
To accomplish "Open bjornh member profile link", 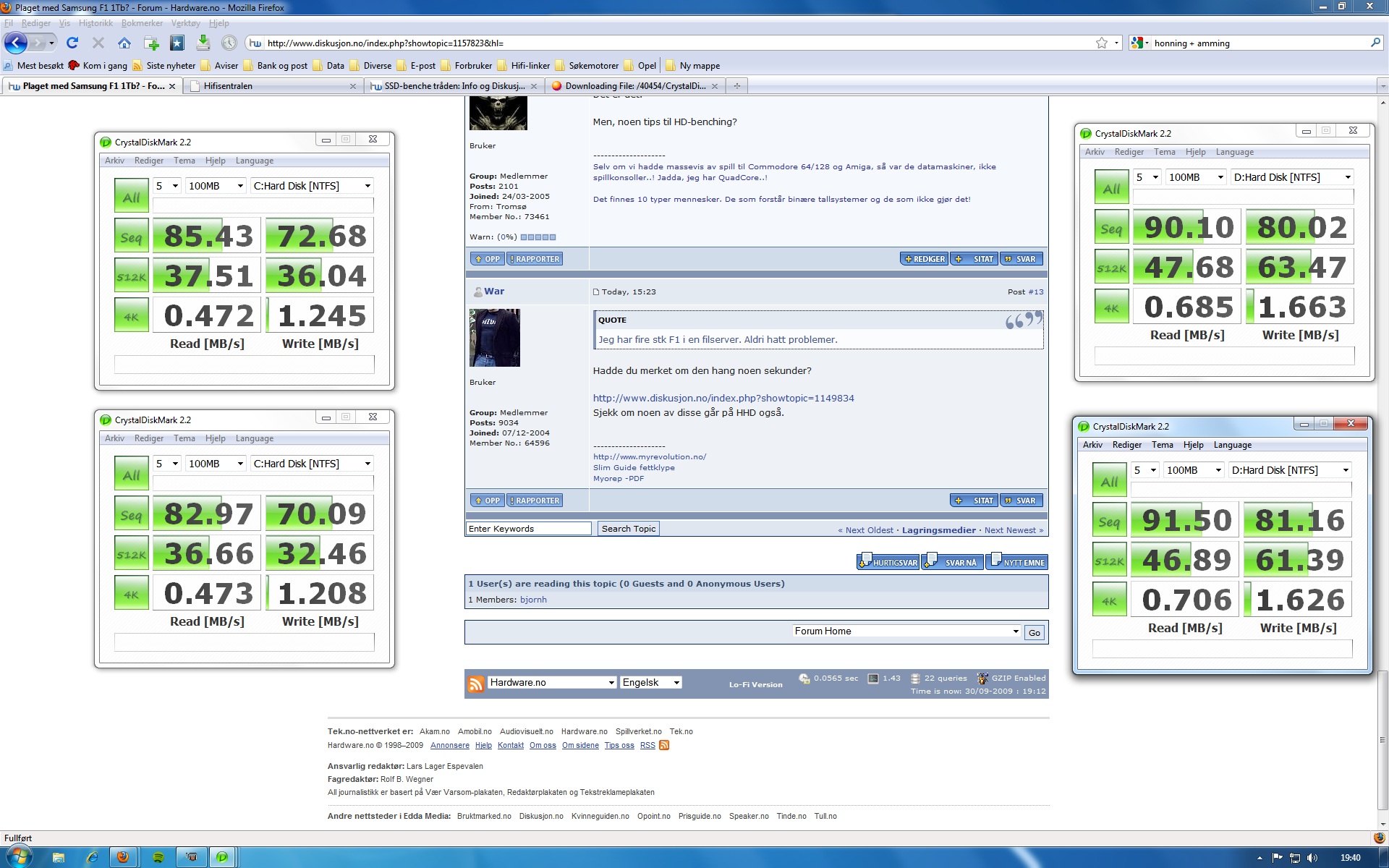I will [533, 600].
